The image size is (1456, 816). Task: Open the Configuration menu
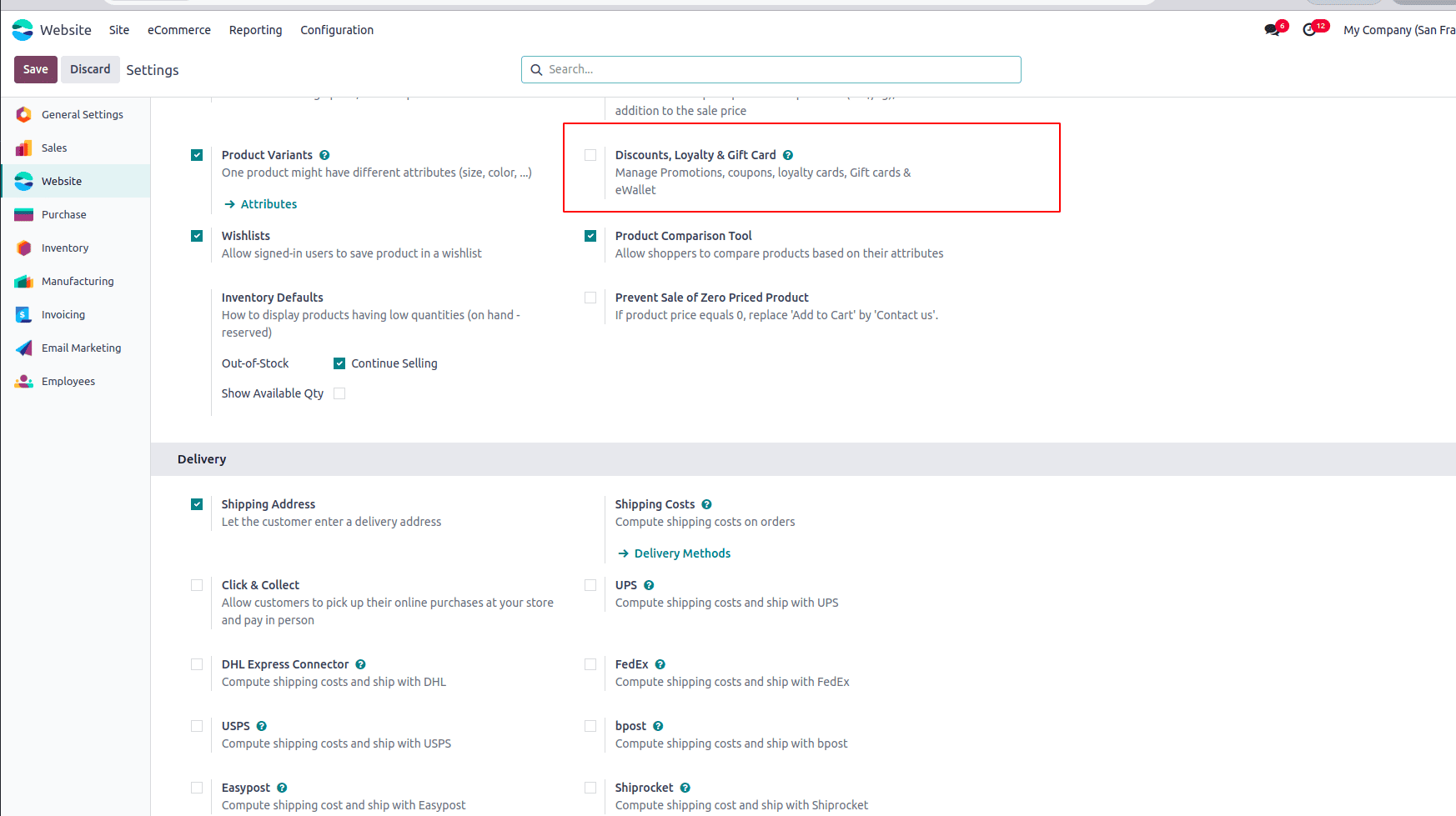pos(337,30)
